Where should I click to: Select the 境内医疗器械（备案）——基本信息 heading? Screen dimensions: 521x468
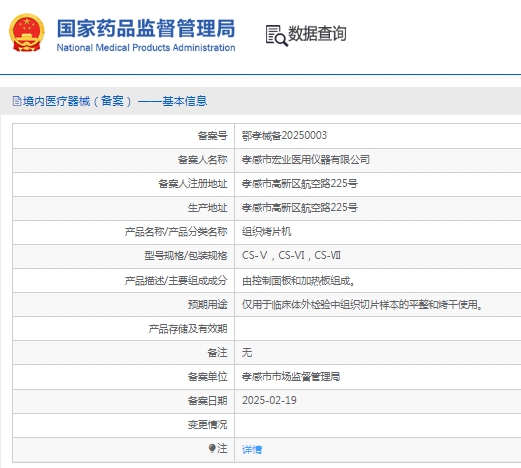pyautogui.click(x=115, y=101)
